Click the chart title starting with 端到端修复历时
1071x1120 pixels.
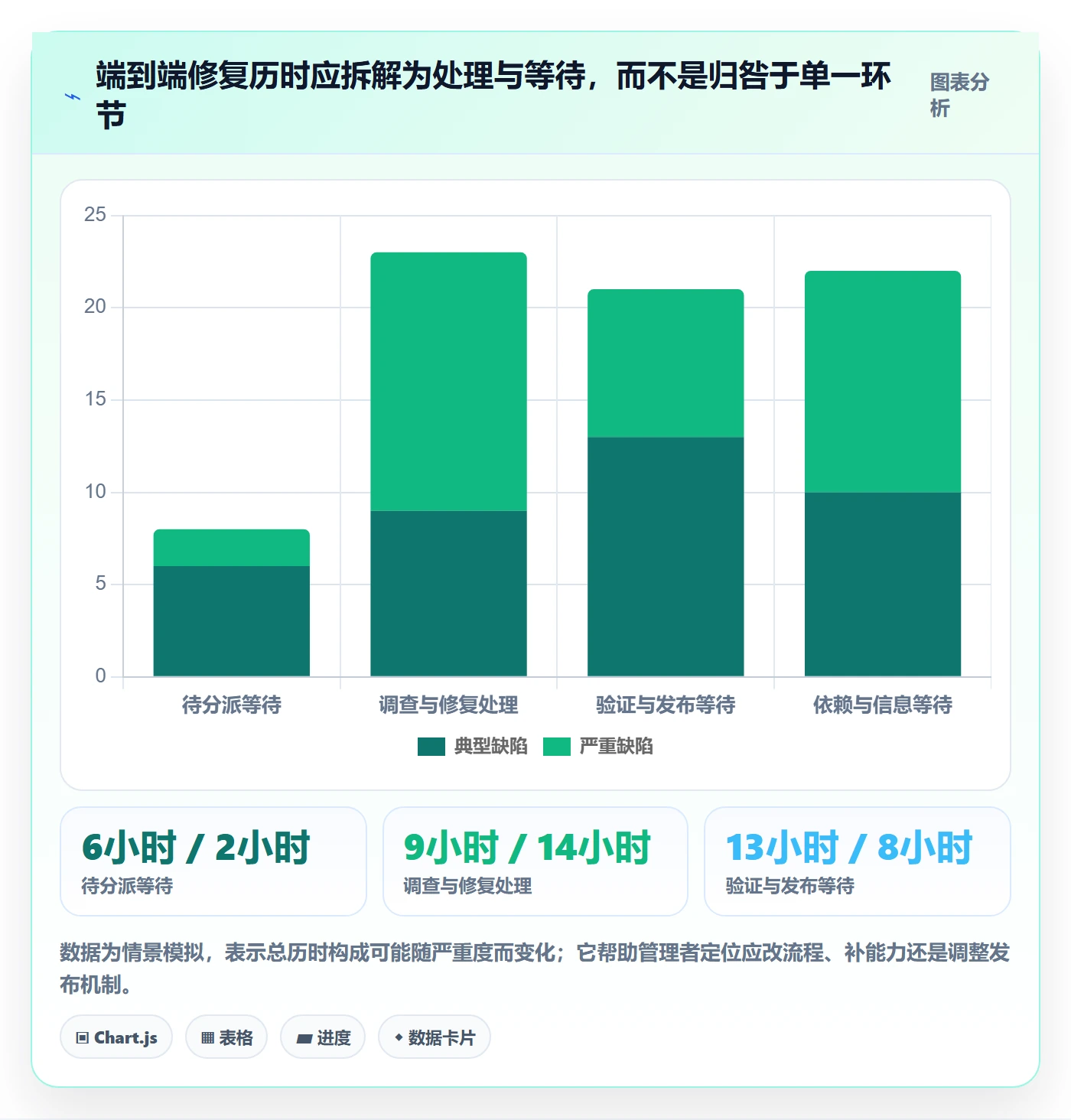(493, 96)
